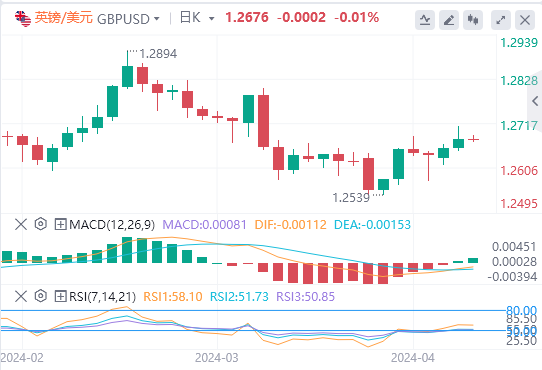Click the 80.00 RSI level label

[x=522, y=310]
